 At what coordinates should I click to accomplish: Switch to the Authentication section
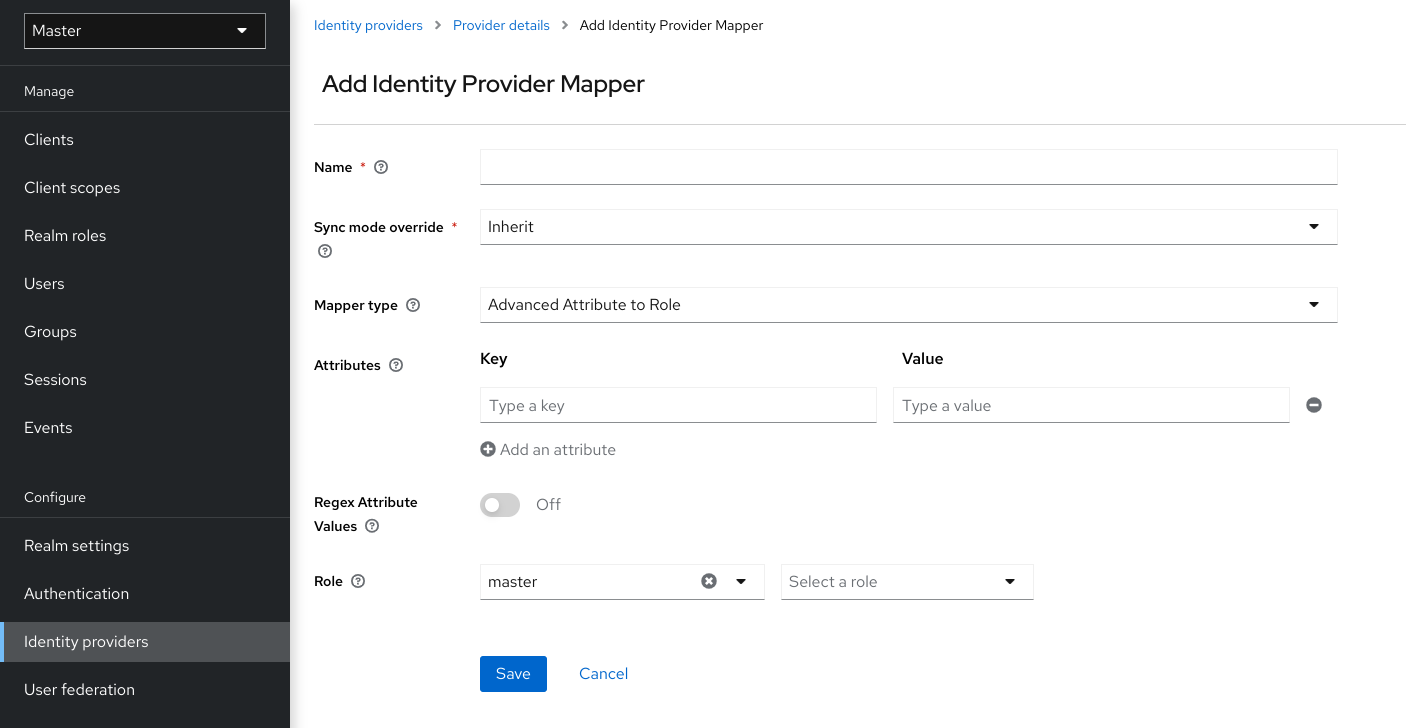pos(76,593)
